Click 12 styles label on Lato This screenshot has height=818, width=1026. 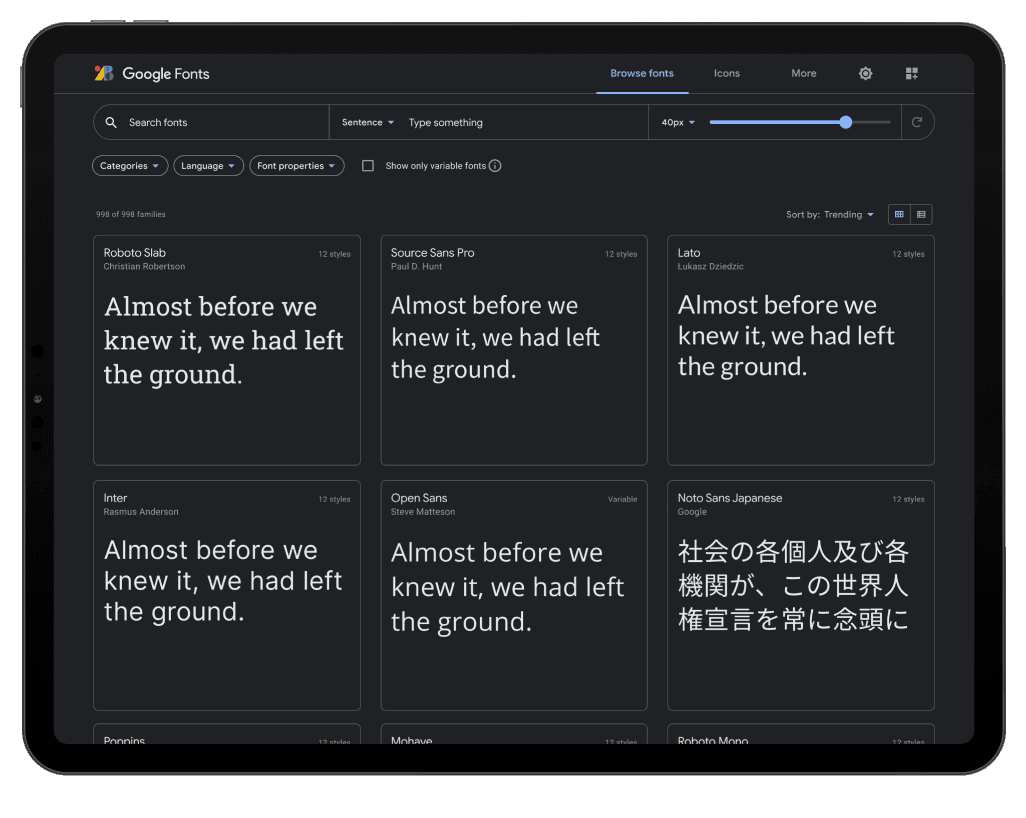click(x=908, y=254)
